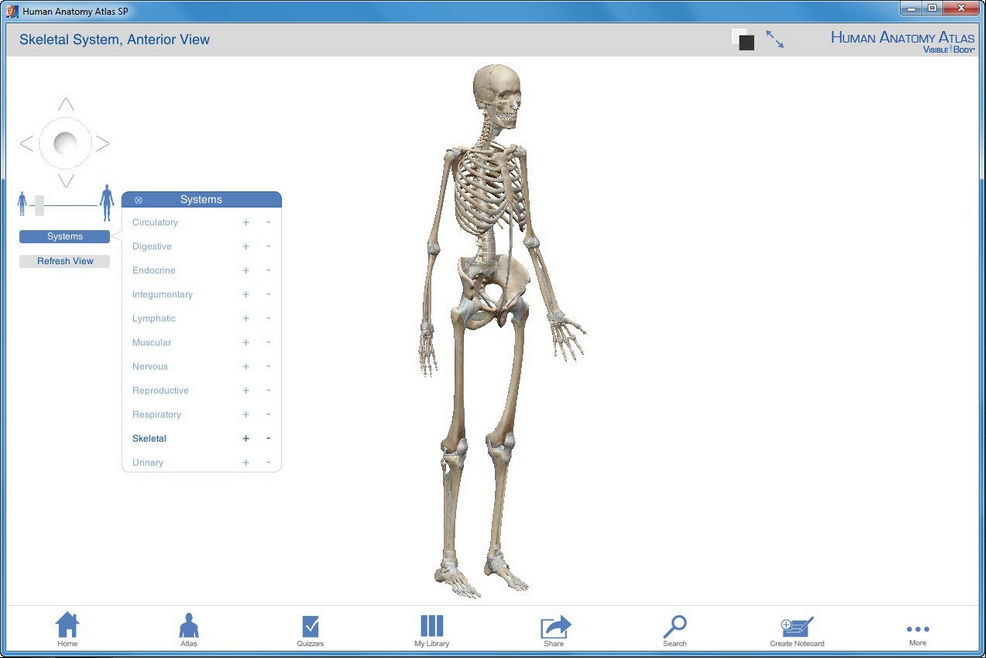Remove Nervous system with minus

tap(269, 366)
